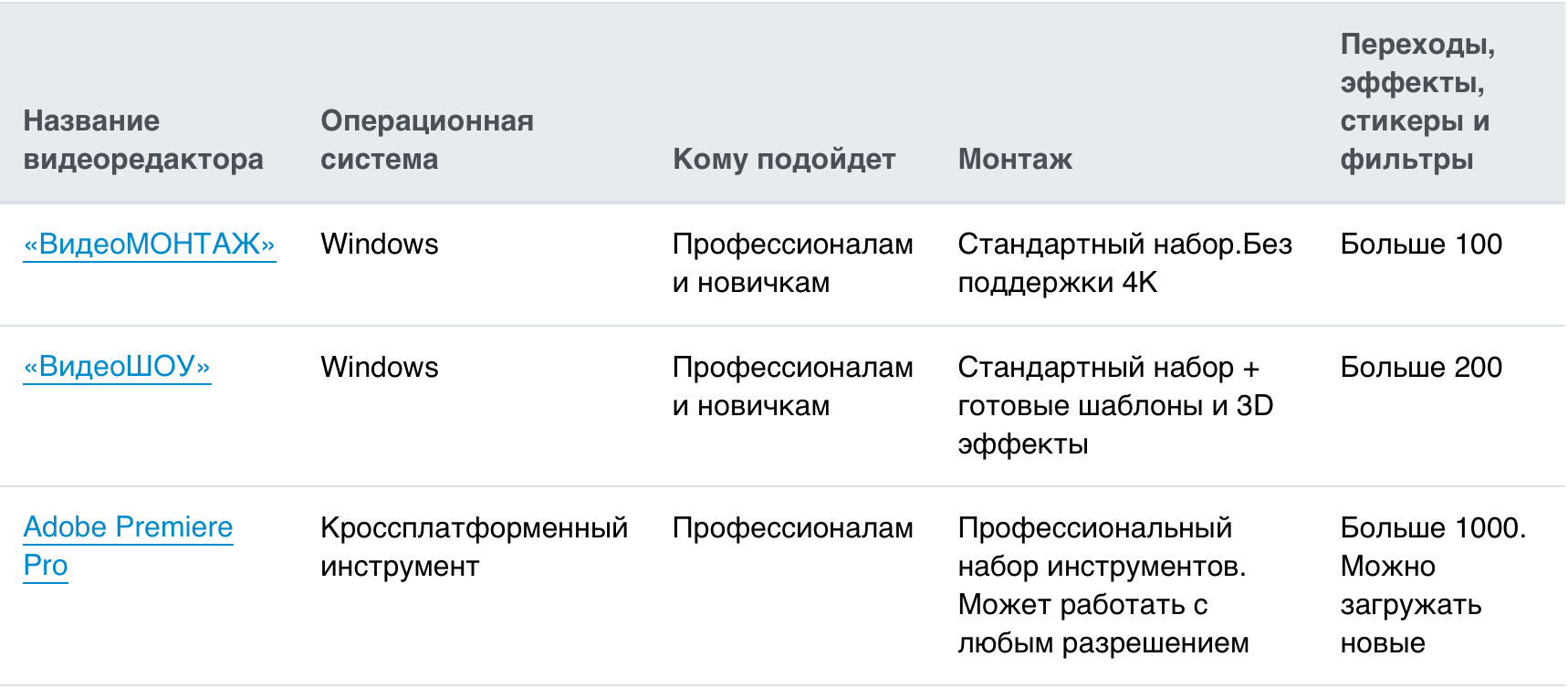Select "Стандартный набор.Без поддержки 4K" cell

pos(1124,263)
